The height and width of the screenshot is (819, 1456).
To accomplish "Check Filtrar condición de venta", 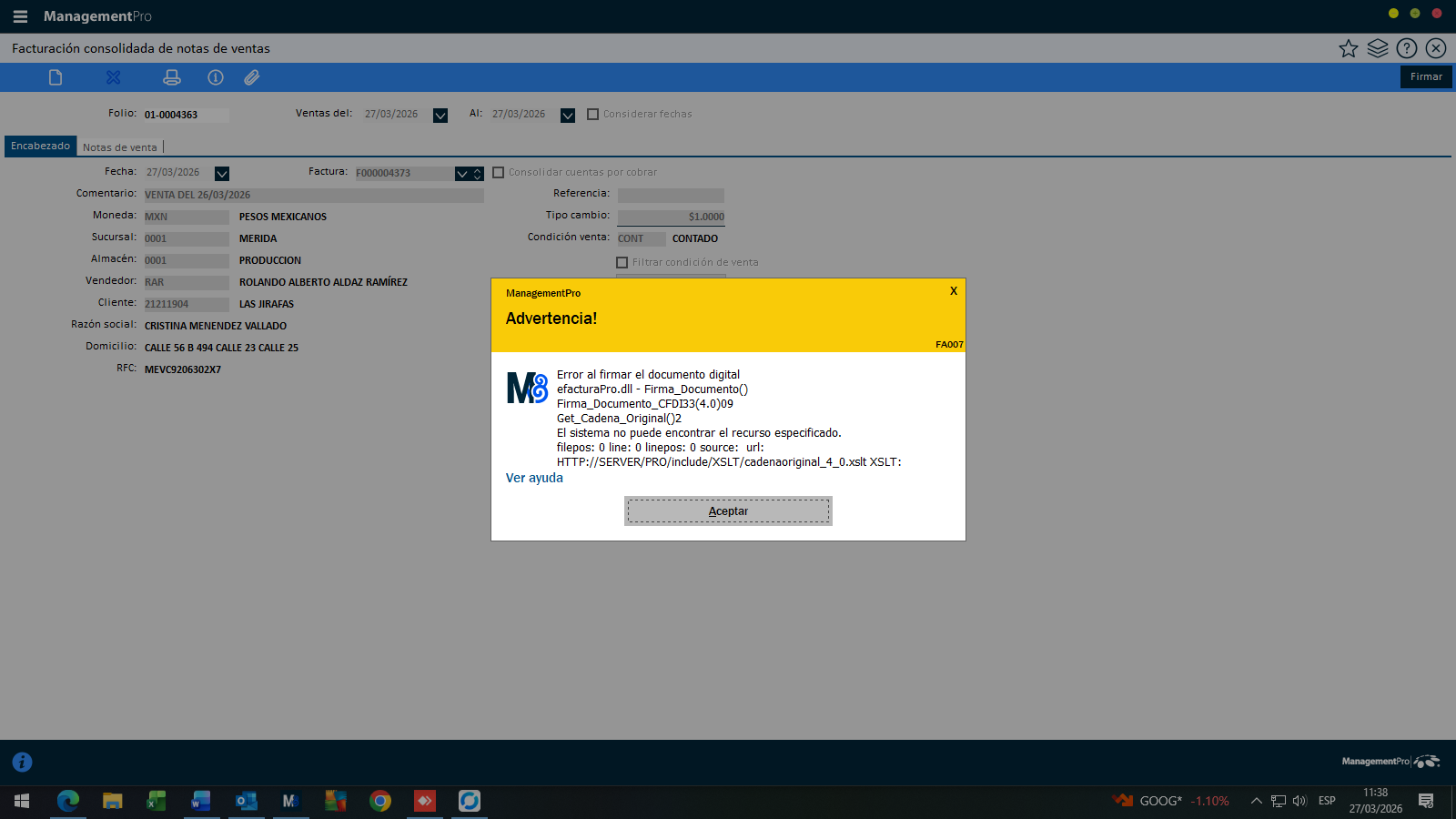I will [622, 263].
